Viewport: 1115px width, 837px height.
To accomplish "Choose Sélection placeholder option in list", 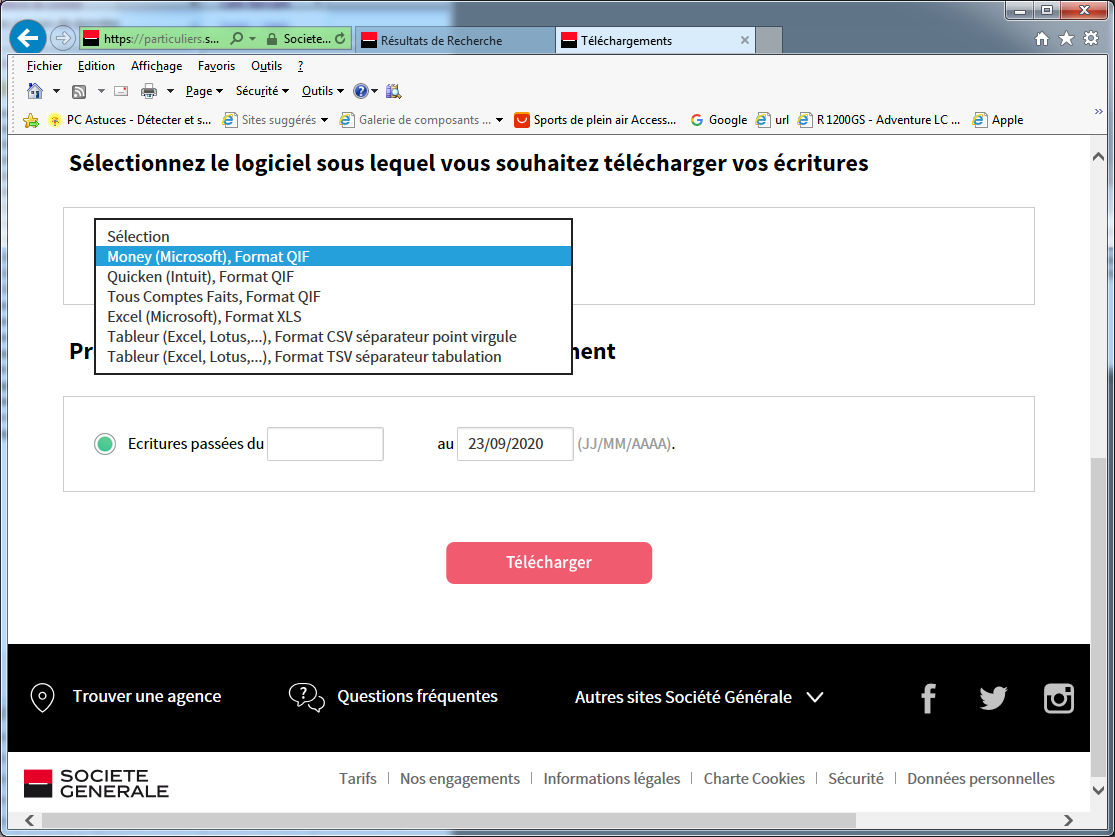I will tap(334, 236).
